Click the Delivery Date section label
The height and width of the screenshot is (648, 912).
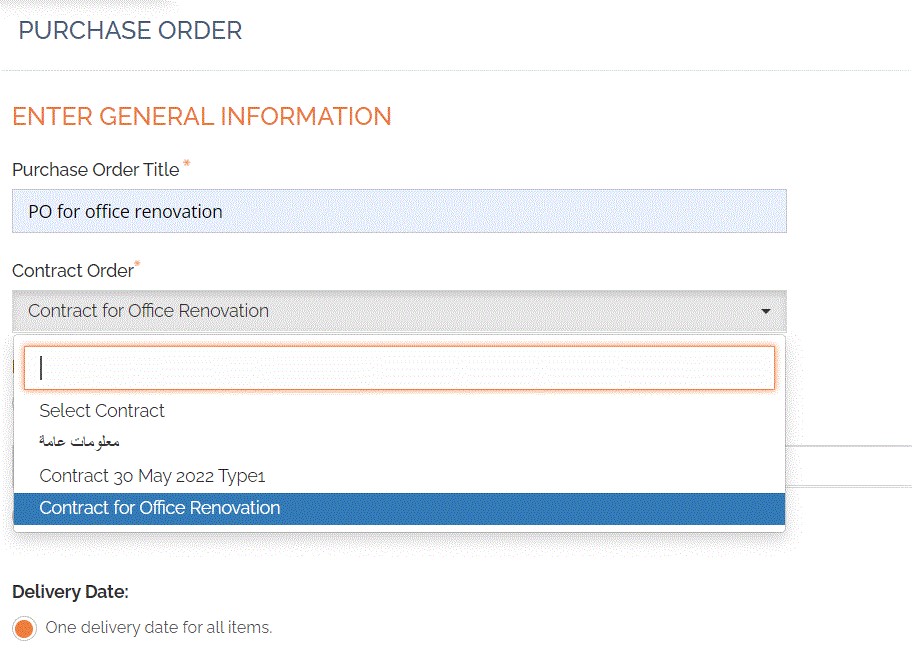(70, 592)
